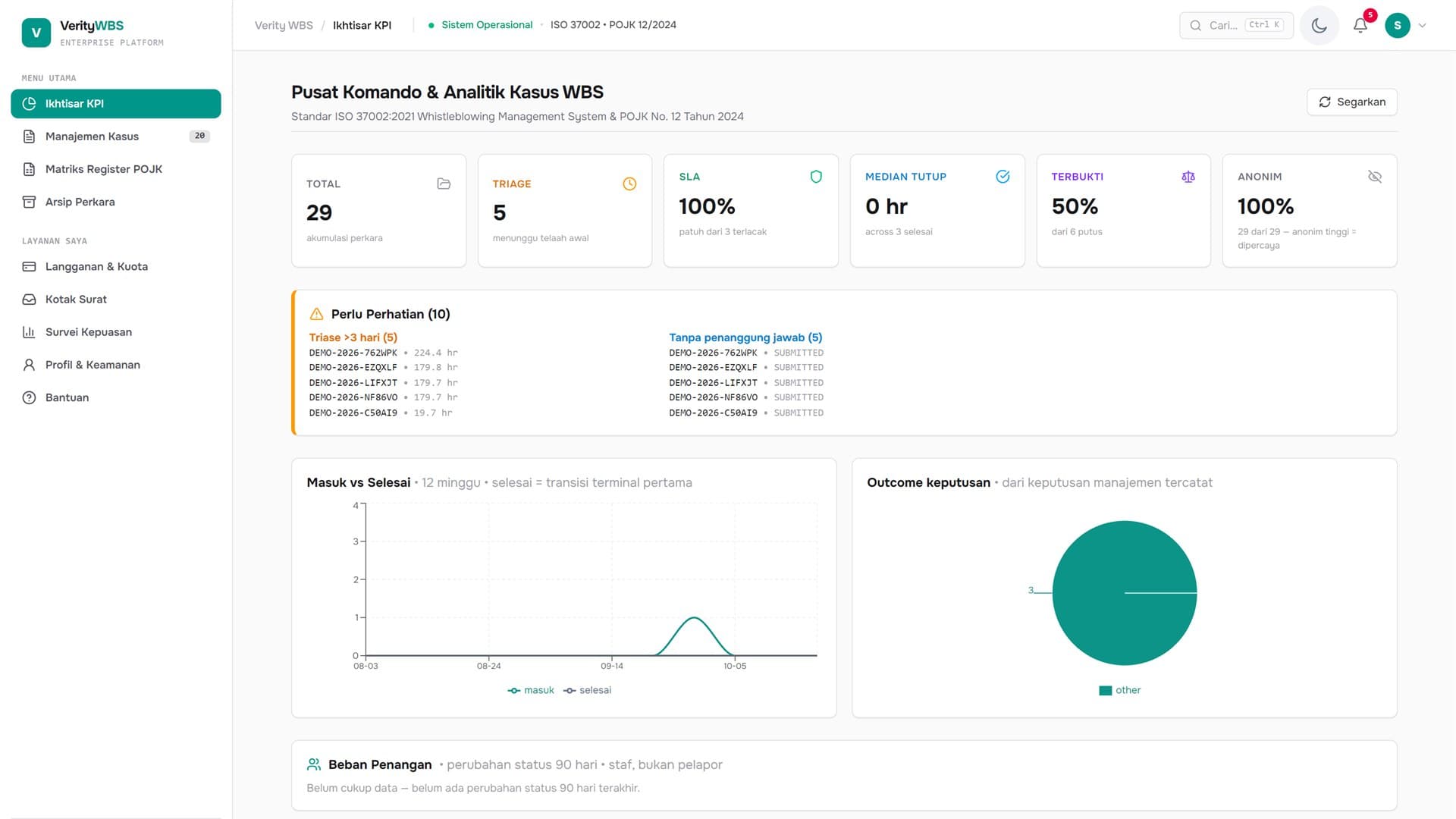
Task: Click the Segarkan refresh button
Action: [x=1351, y=102]
